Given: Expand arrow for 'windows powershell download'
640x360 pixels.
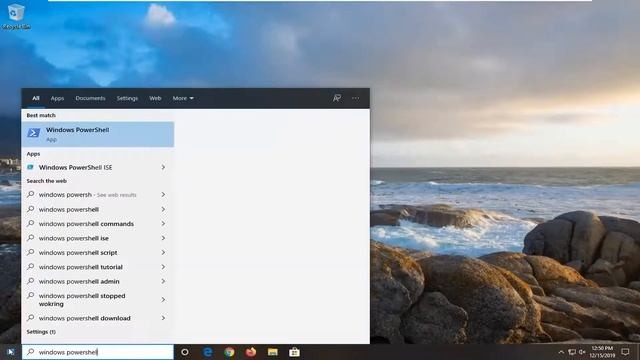Looking at the screenshot, I should [163, 318].
